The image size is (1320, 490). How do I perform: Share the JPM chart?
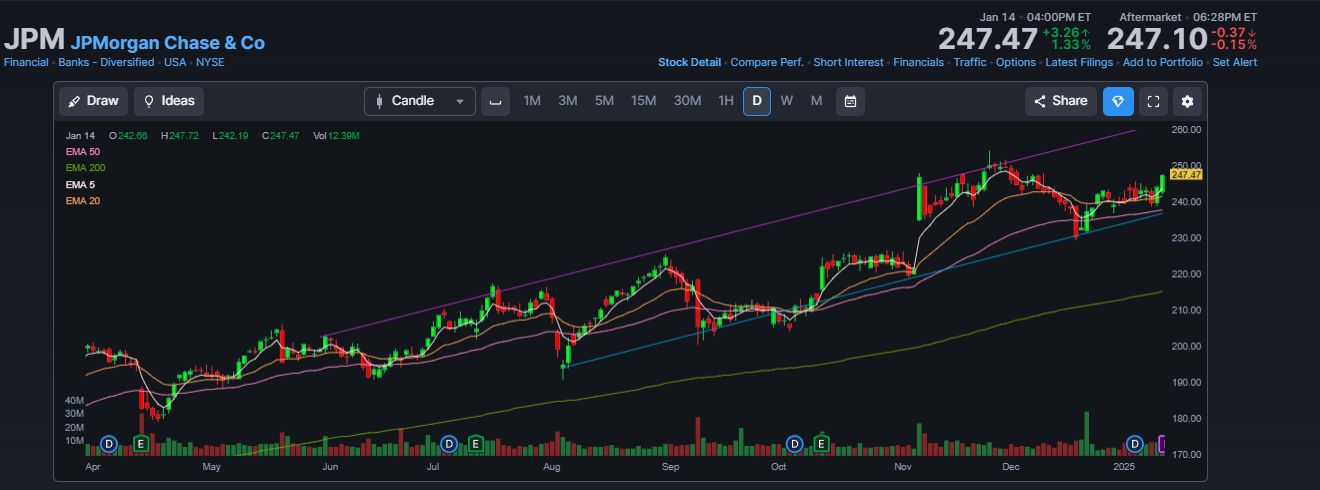(1060, 101)
